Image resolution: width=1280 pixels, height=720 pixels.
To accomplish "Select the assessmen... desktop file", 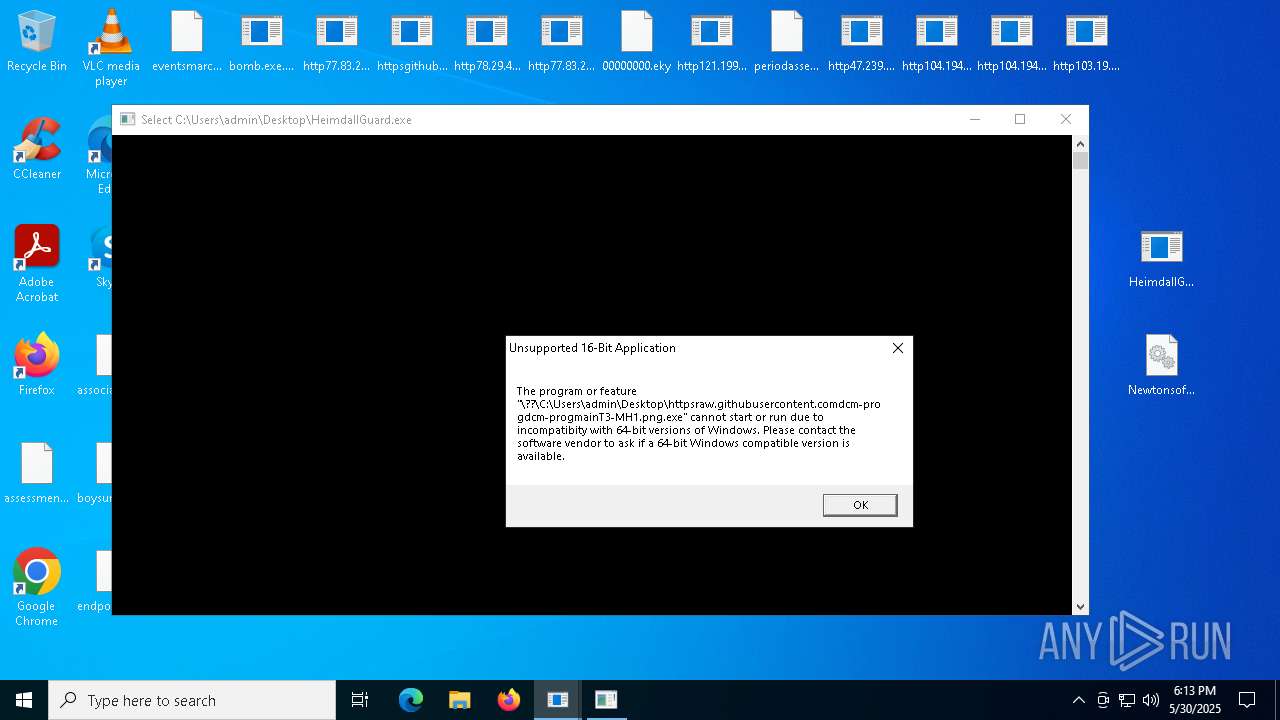I will 37,473.
